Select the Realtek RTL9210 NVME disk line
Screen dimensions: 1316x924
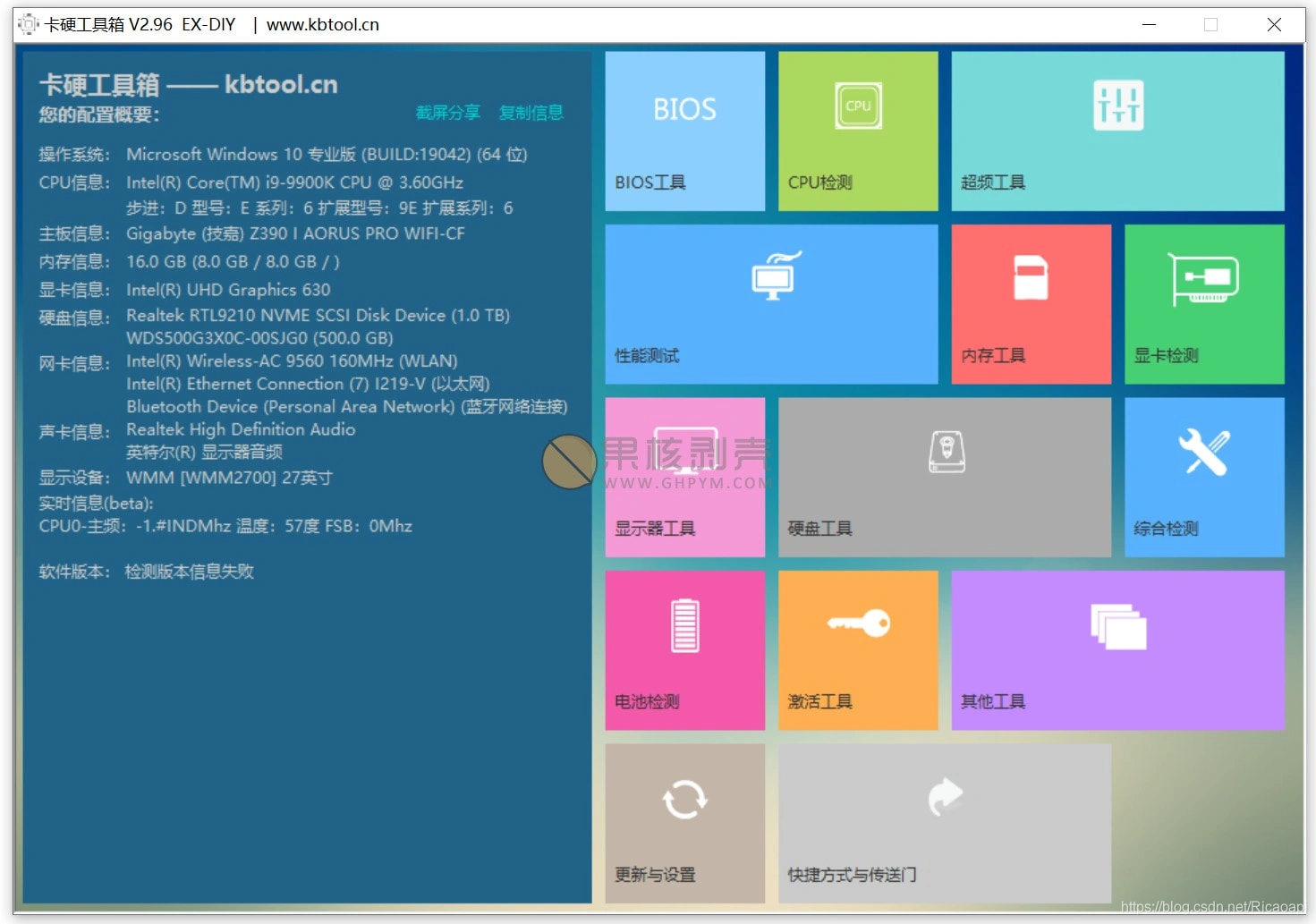pos(318,315)
